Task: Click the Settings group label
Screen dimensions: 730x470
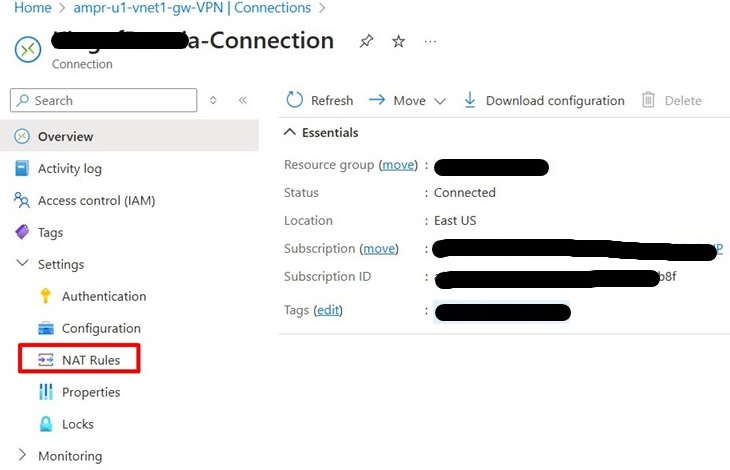Action: [61, 264]
